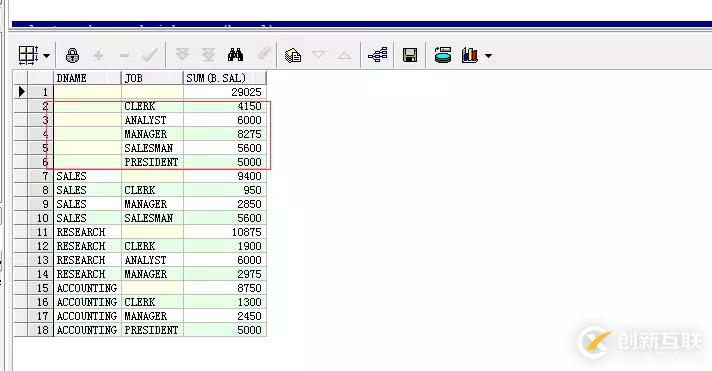This screenshot has height=371, width=712.
Task: Expand the chart icon dropdown arrow
Action: point(488,56)
